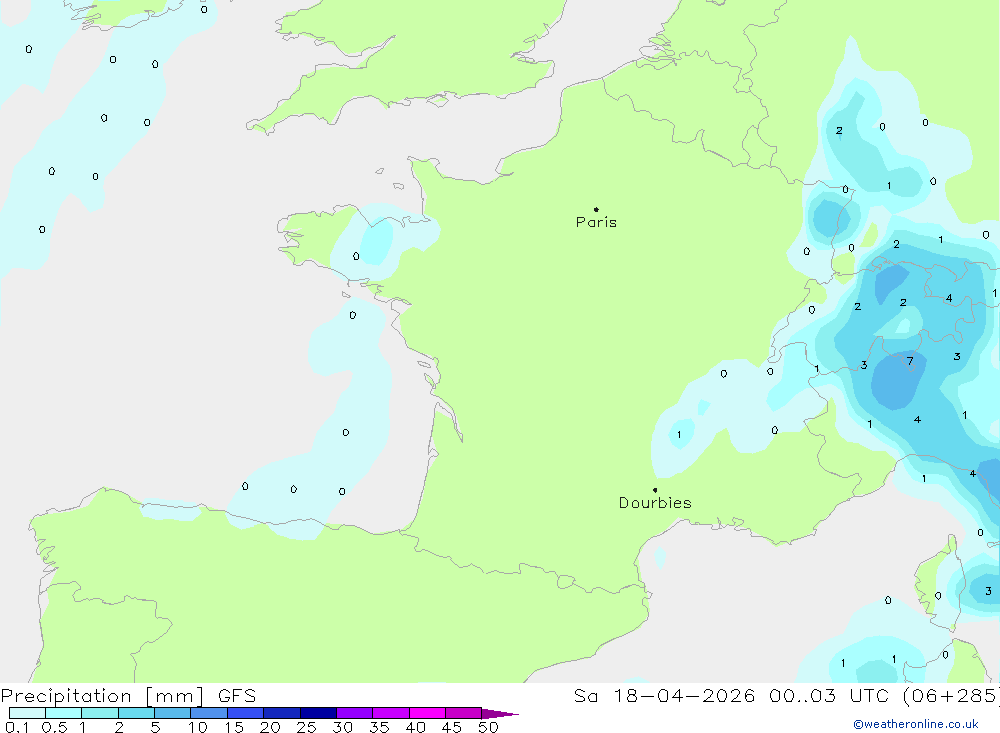Pick the 5–10 mm legend swatch

(173, 713)
